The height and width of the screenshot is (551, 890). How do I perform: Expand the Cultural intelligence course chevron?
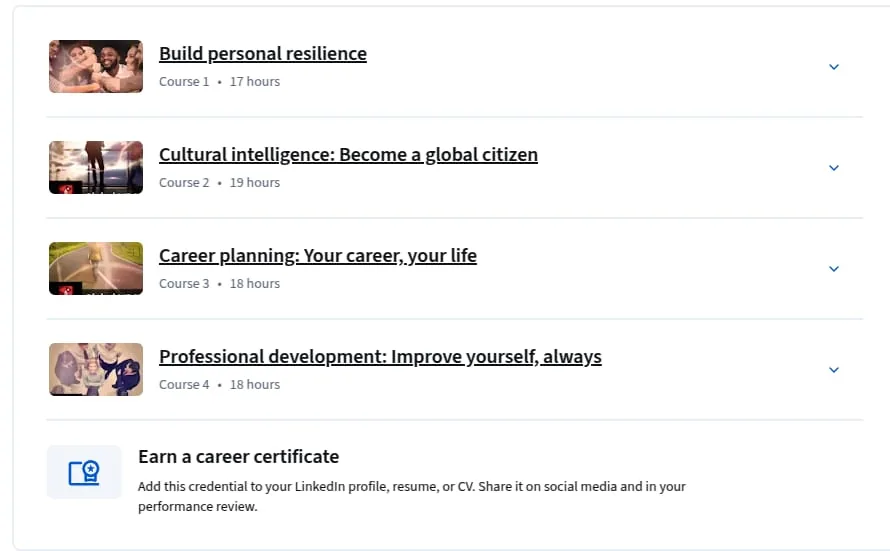pos(833,168)
